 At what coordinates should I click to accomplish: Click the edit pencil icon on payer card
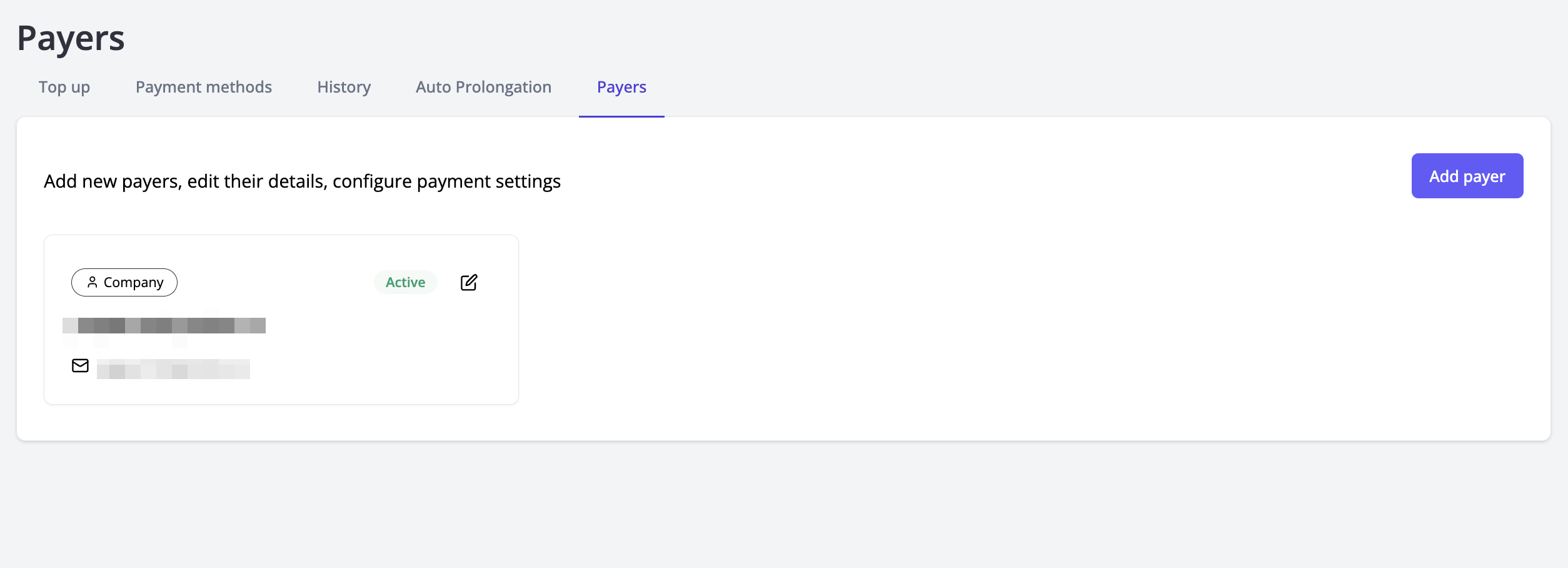(469, 283)
